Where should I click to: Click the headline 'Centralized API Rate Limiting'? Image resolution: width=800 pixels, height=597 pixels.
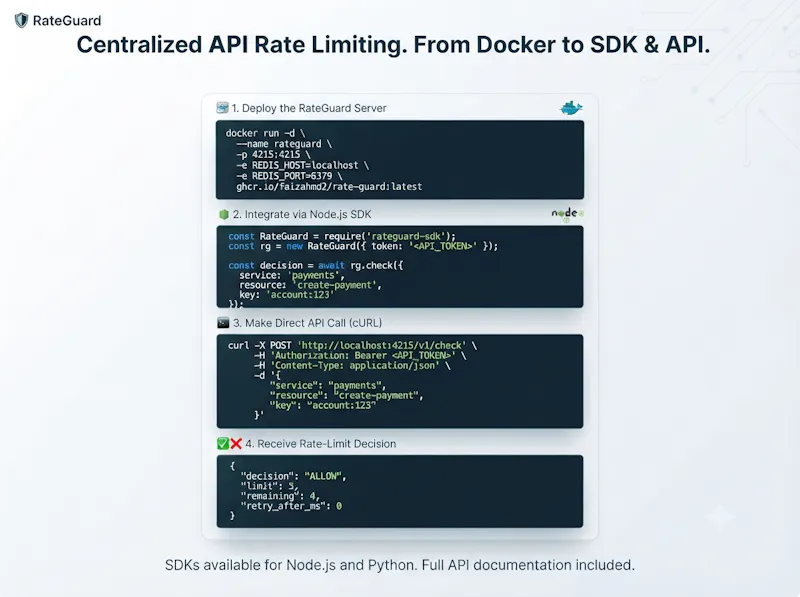coord(242,45)
